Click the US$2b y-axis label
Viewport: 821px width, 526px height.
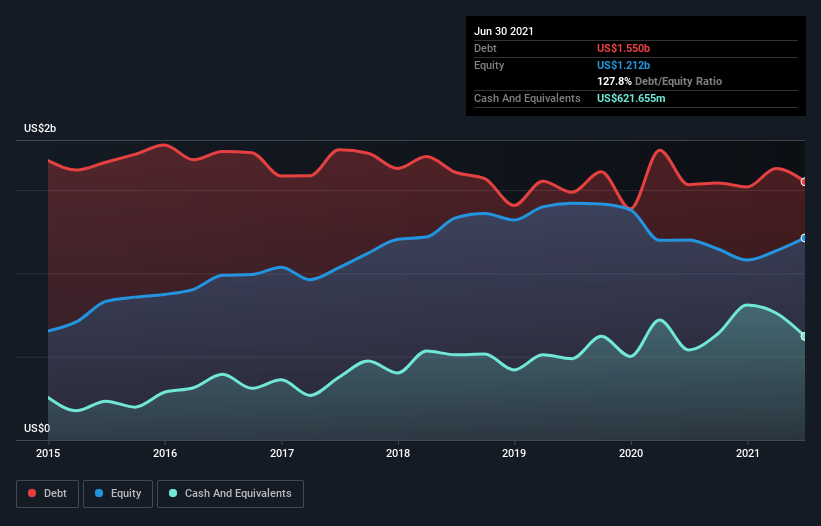(40, 128)
